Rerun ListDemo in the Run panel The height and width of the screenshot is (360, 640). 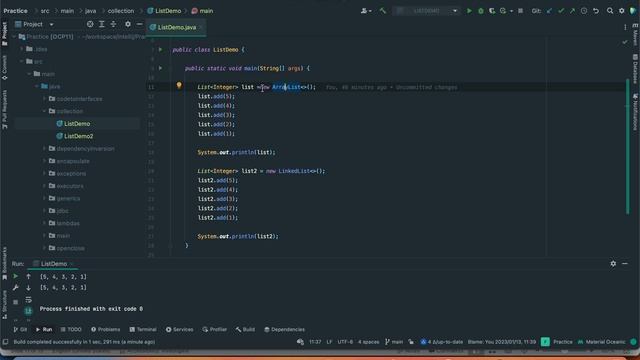coord(16,276)
